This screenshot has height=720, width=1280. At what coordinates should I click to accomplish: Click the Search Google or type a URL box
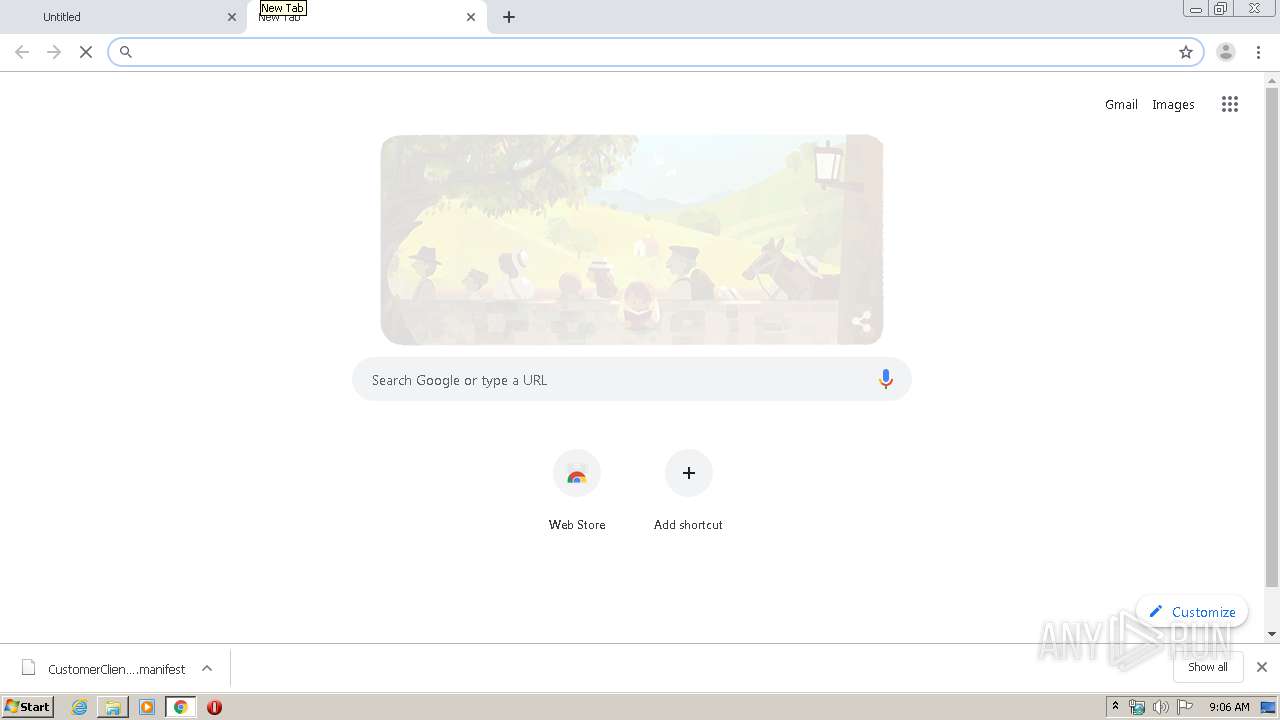coord(632,380)
